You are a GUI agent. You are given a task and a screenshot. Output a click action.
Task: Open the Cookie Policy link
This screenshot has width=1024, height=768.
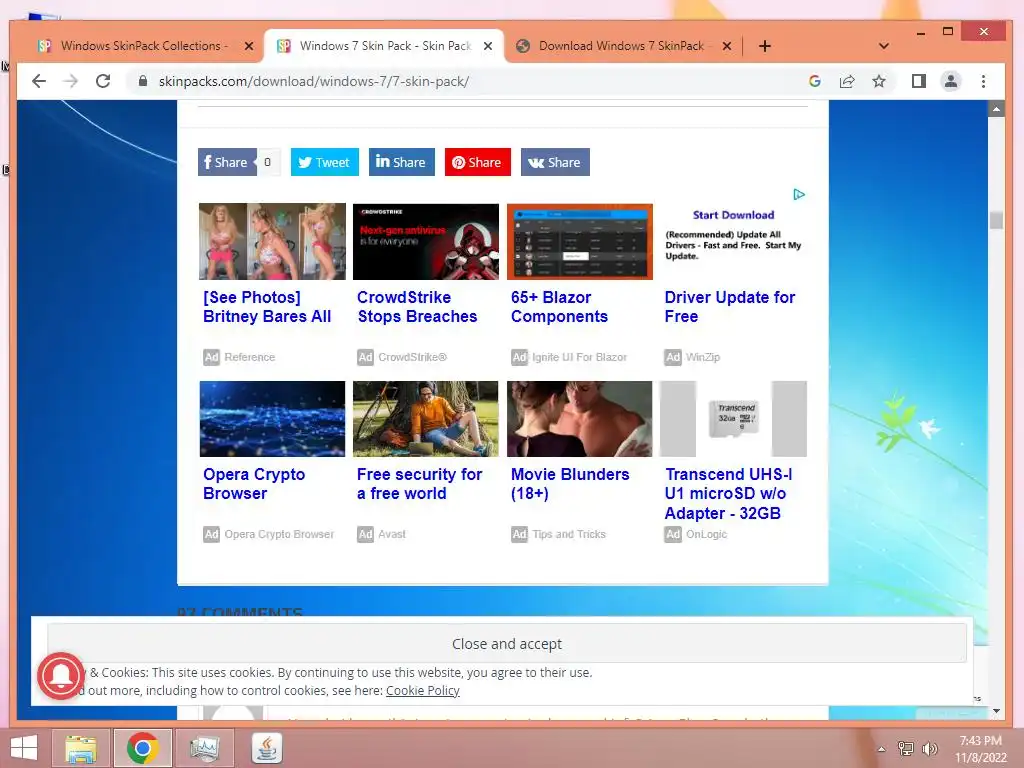coord(423,690)
